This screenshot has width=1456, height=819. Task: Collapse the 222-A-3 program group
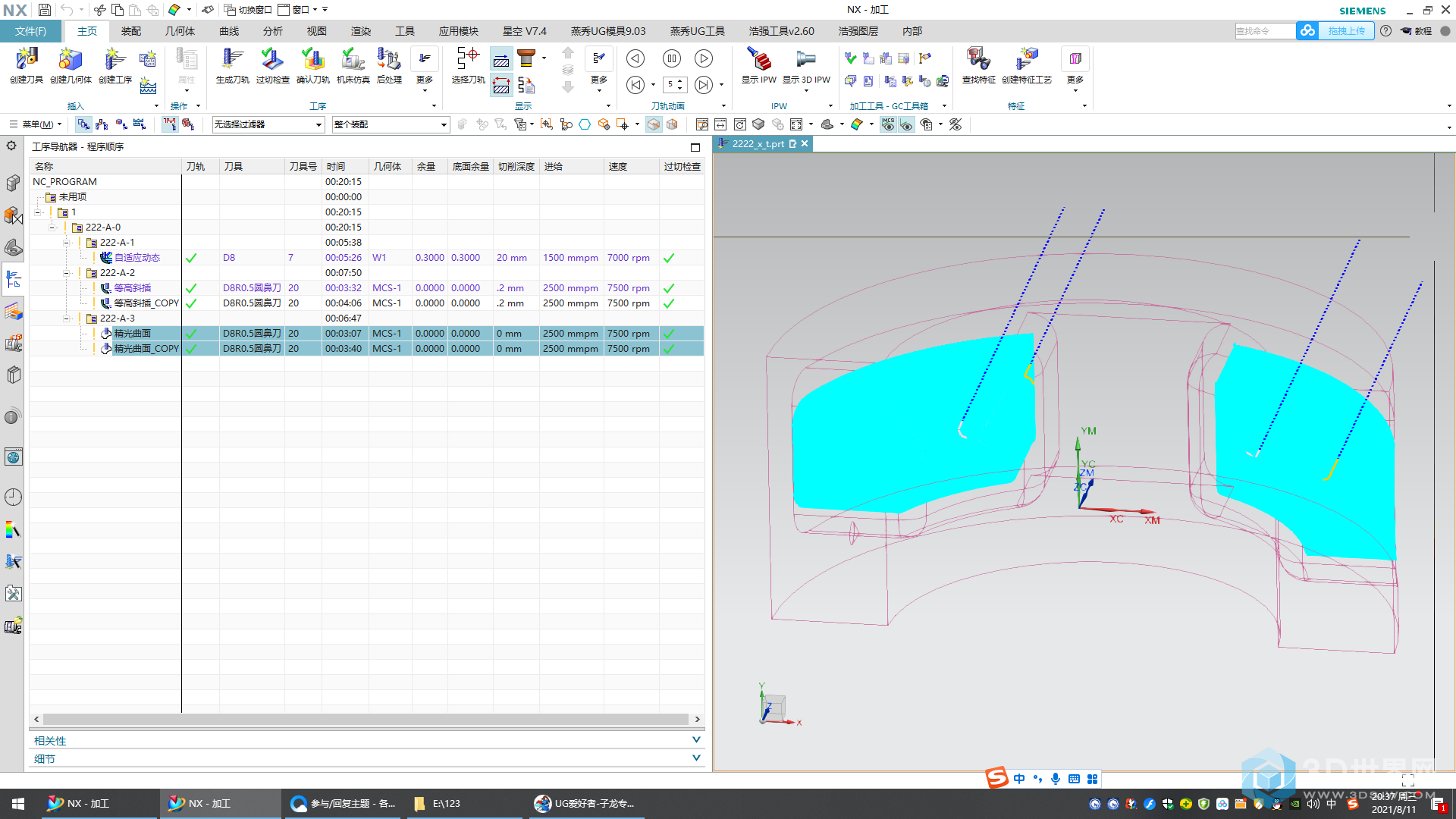[66, 318]
